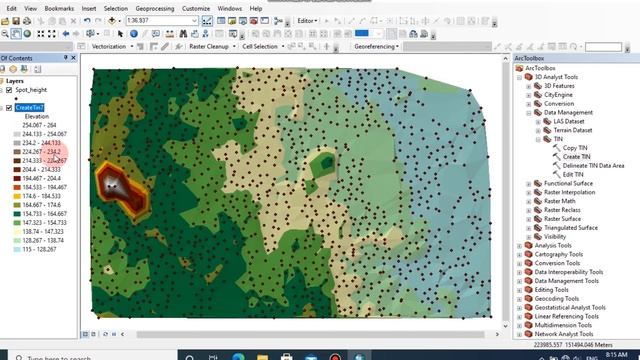Select the Identify tool
The height and width of the screenshot is (360, 640).
[x=133, y=34]
